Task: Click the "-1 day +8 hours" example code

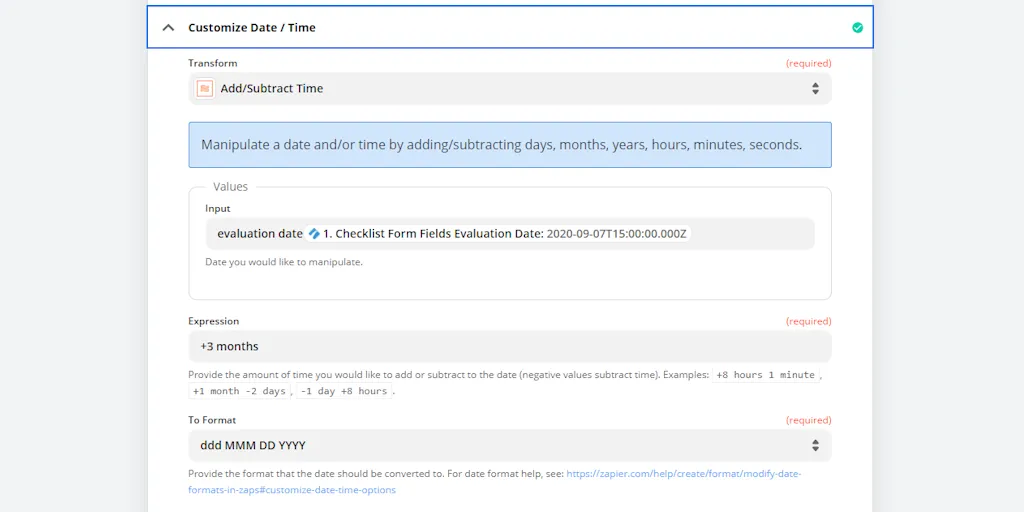Action: (x=344, y=391)
